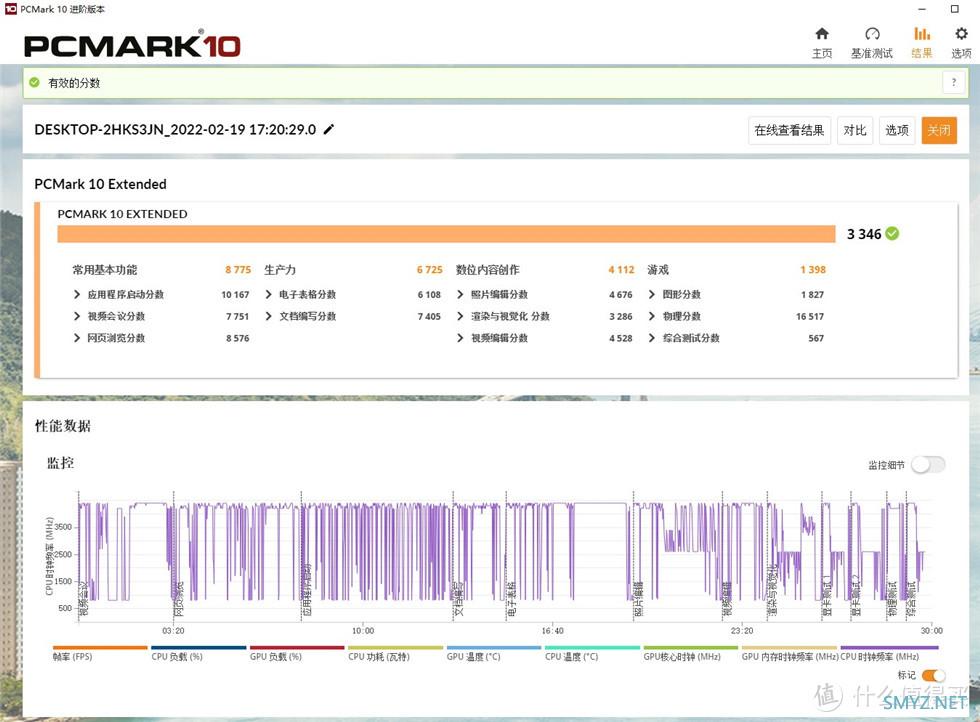980x722 pixels.
Task: Toggle the 帧率 (FPS) legend series
Action: pyautogui.click(x=100, y=653)
